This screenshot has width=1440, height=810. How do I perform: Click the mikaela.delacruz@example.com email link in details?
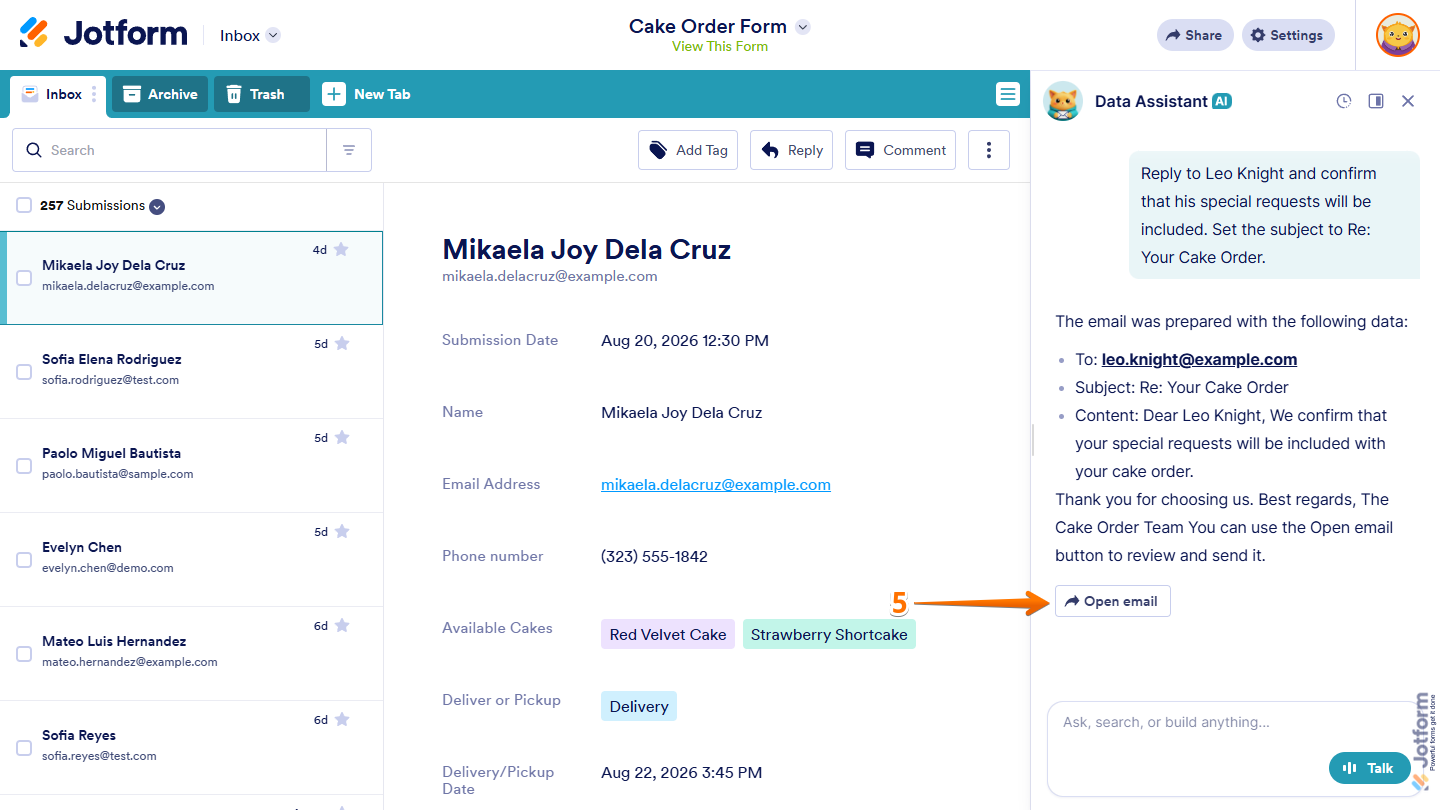tap(716, 484)
